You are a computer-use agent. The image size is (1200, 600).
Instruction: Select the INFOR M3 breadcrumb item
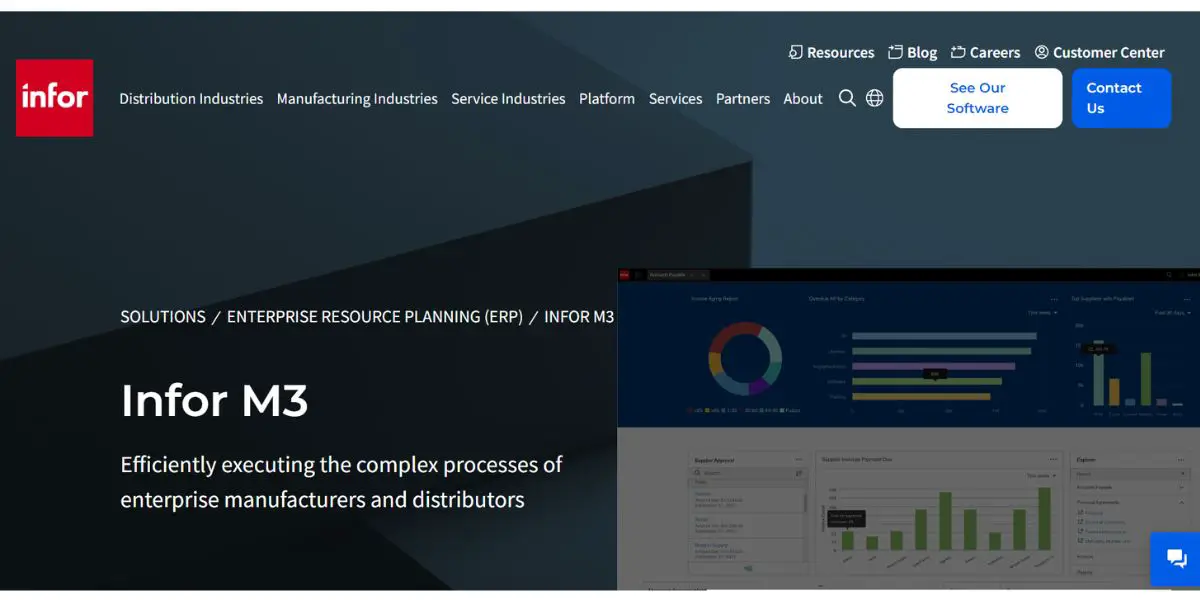(x=579, y=317)
